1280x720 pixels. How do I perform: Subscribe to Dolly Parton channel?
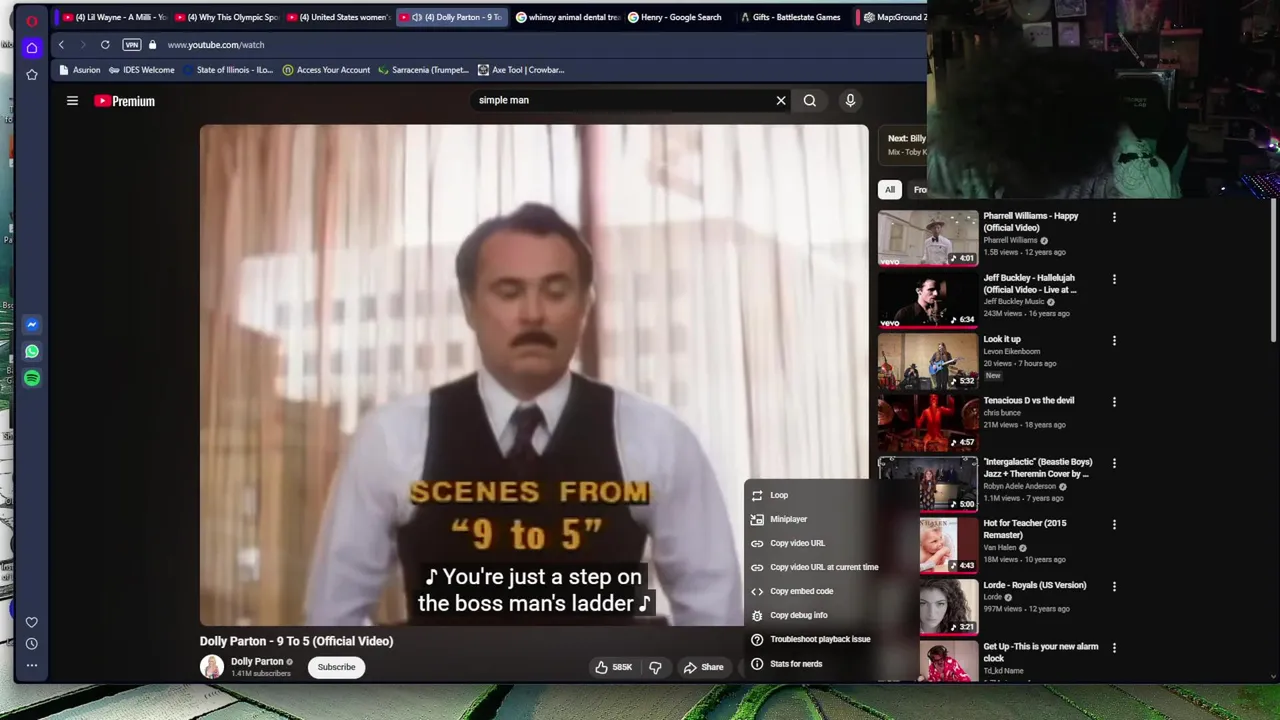[x=336, y=667]
